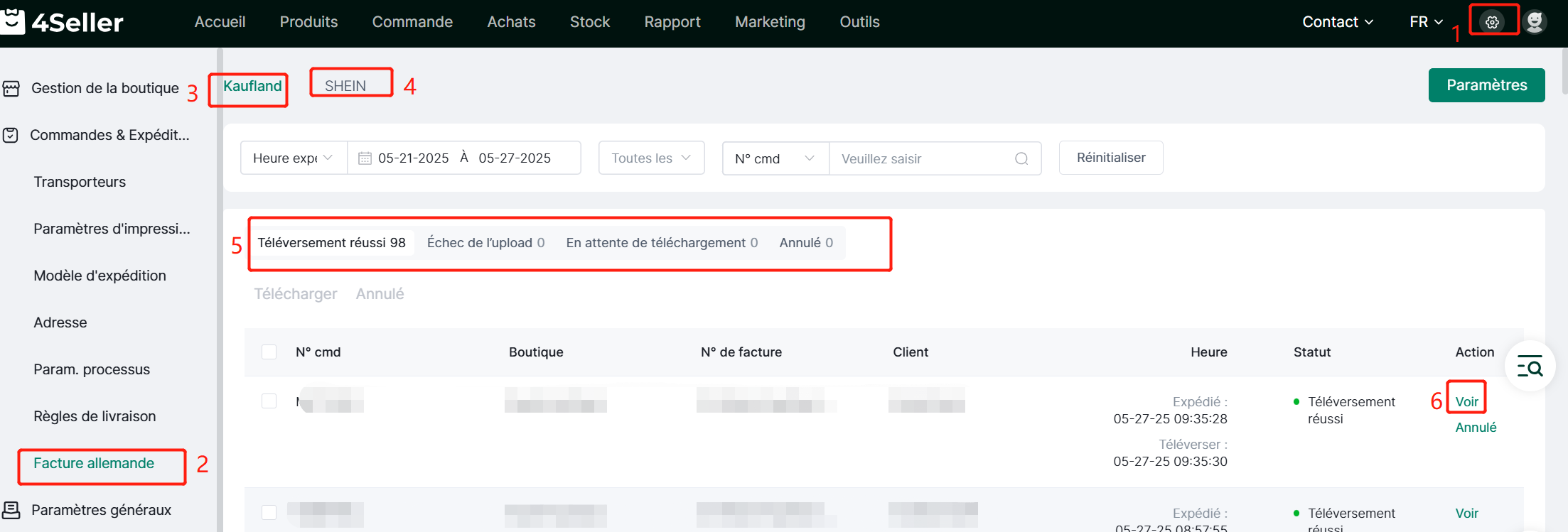Click the Heure column header
Viewport: 1568px width, 532px height.
1209,352
